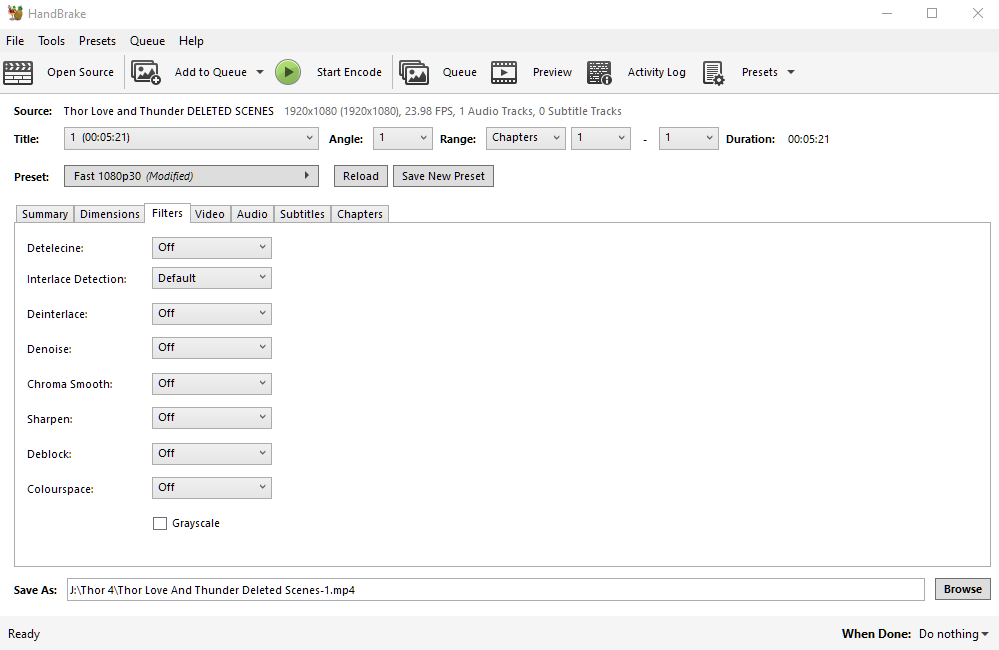Click the HandBrake app logo icon
The image size is (999, 650).
tap(15, 13)
